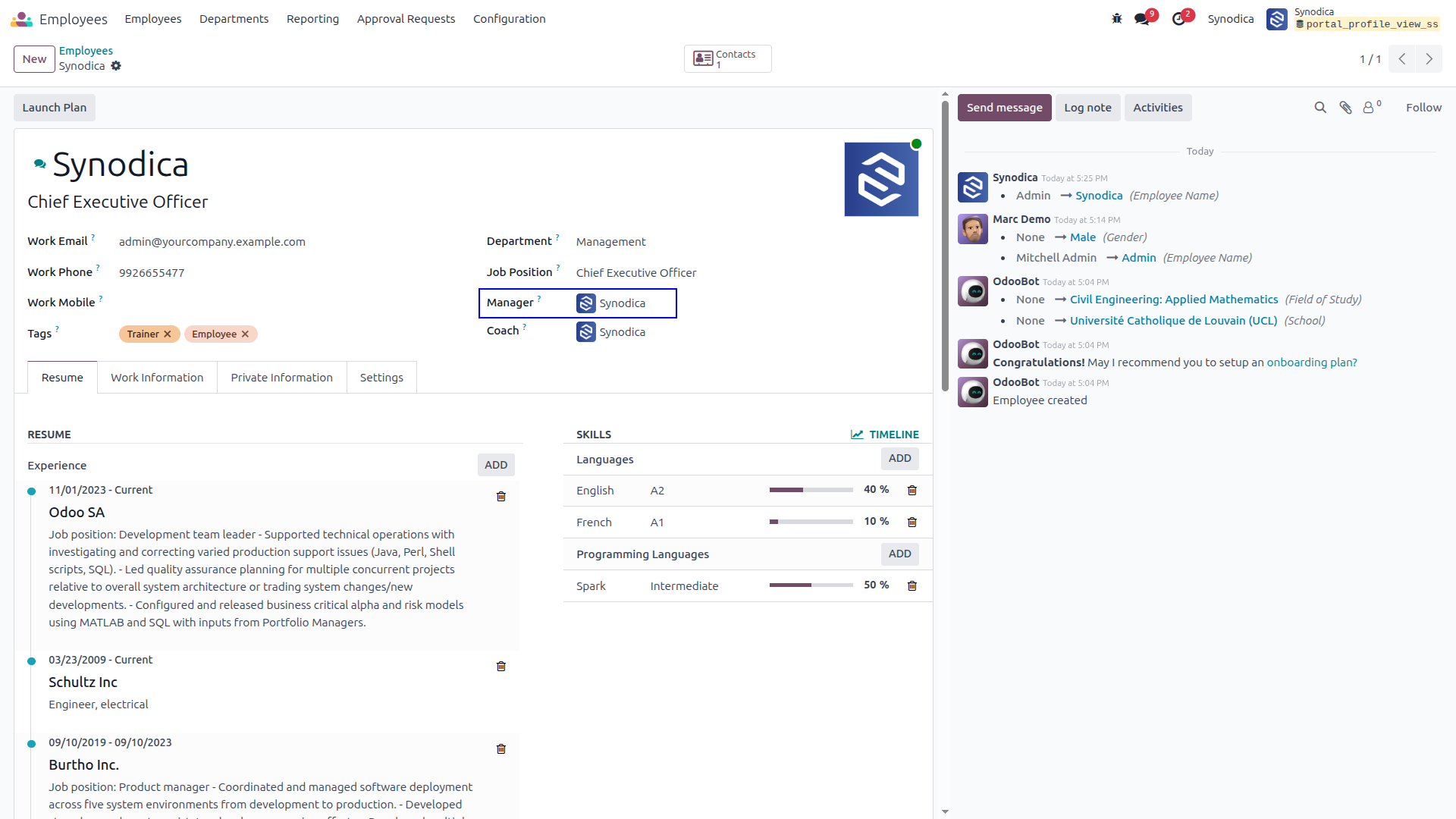Delete the English language skill
1456x819 pixels.
[912, 491]
